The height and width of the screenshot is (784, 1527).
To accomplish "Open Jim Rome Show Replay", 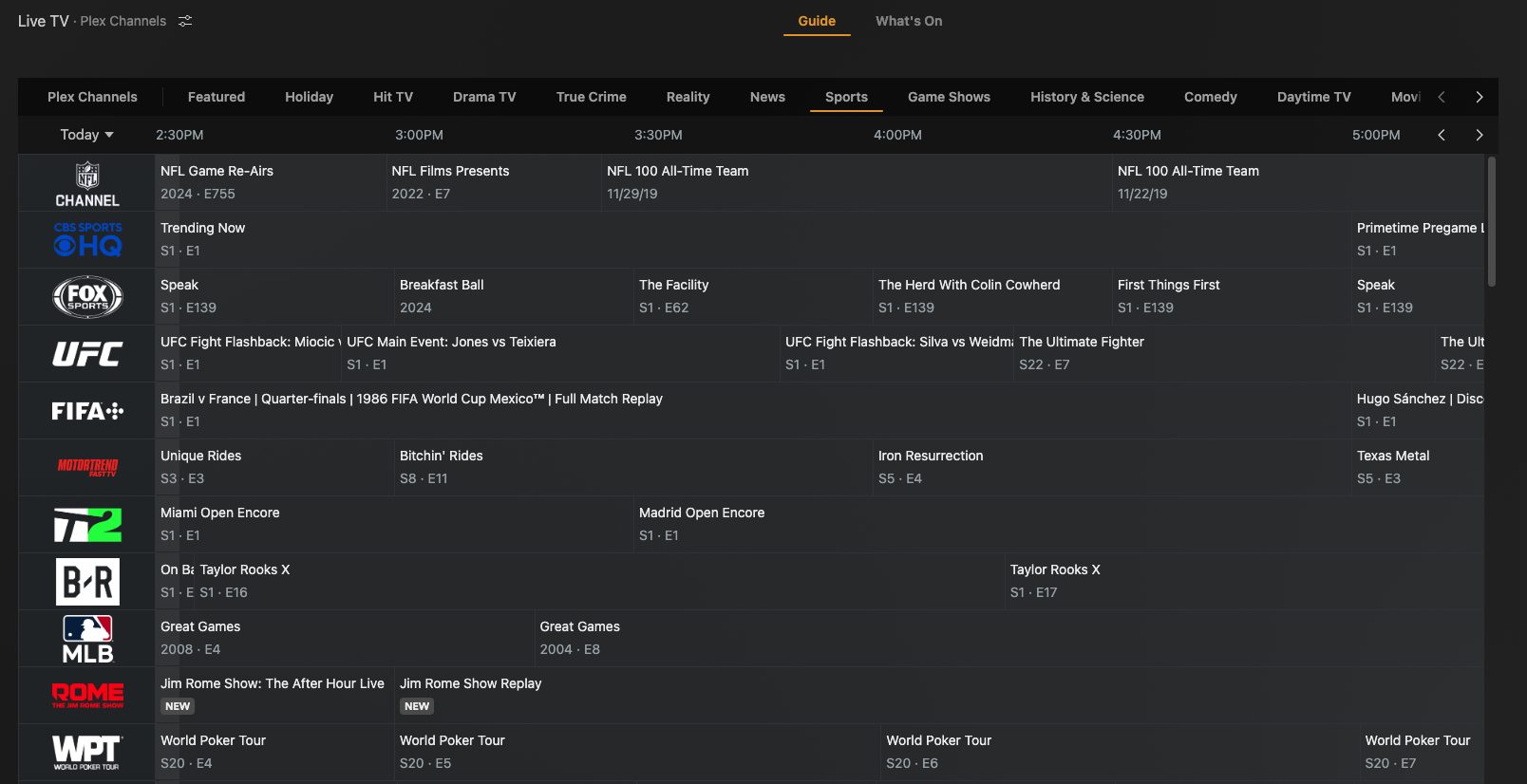I will pyautogui.click(x=939, y=695).
